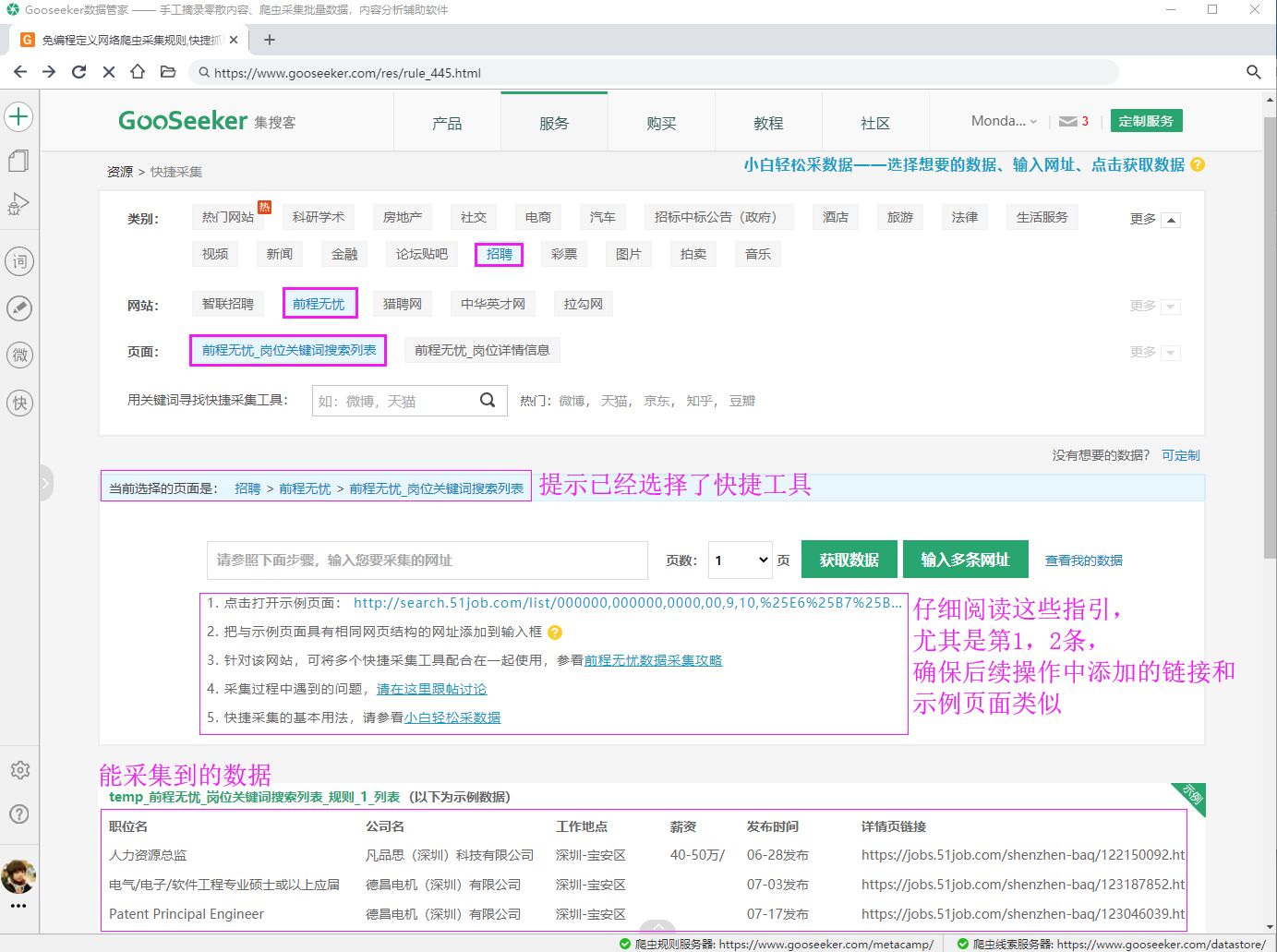Open the 页数 page count dropdown
Viewport: 1277px width, 952px height.
tap(741, 560)
